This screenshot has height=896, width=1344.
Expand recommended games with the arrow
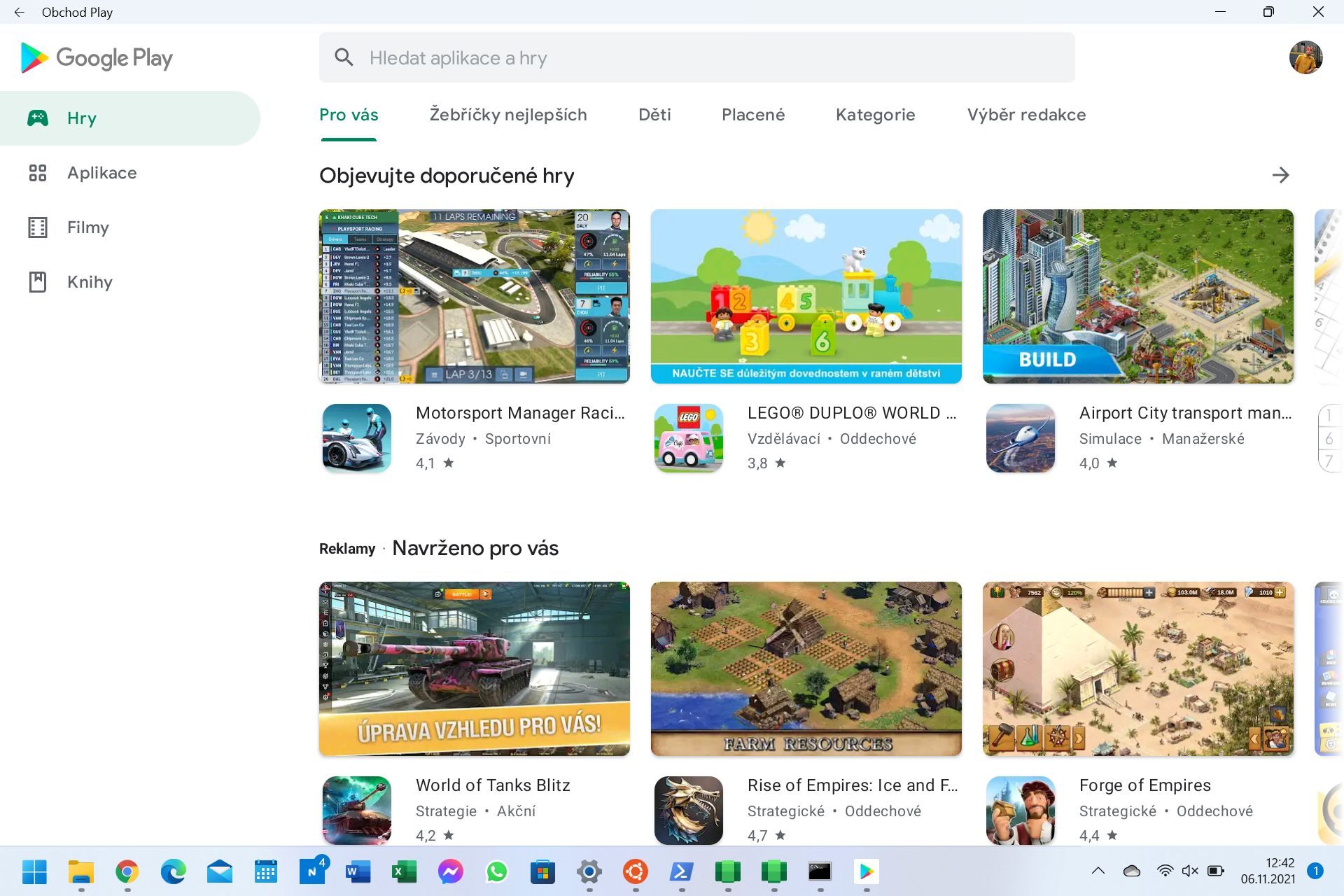coord(1280,175)
